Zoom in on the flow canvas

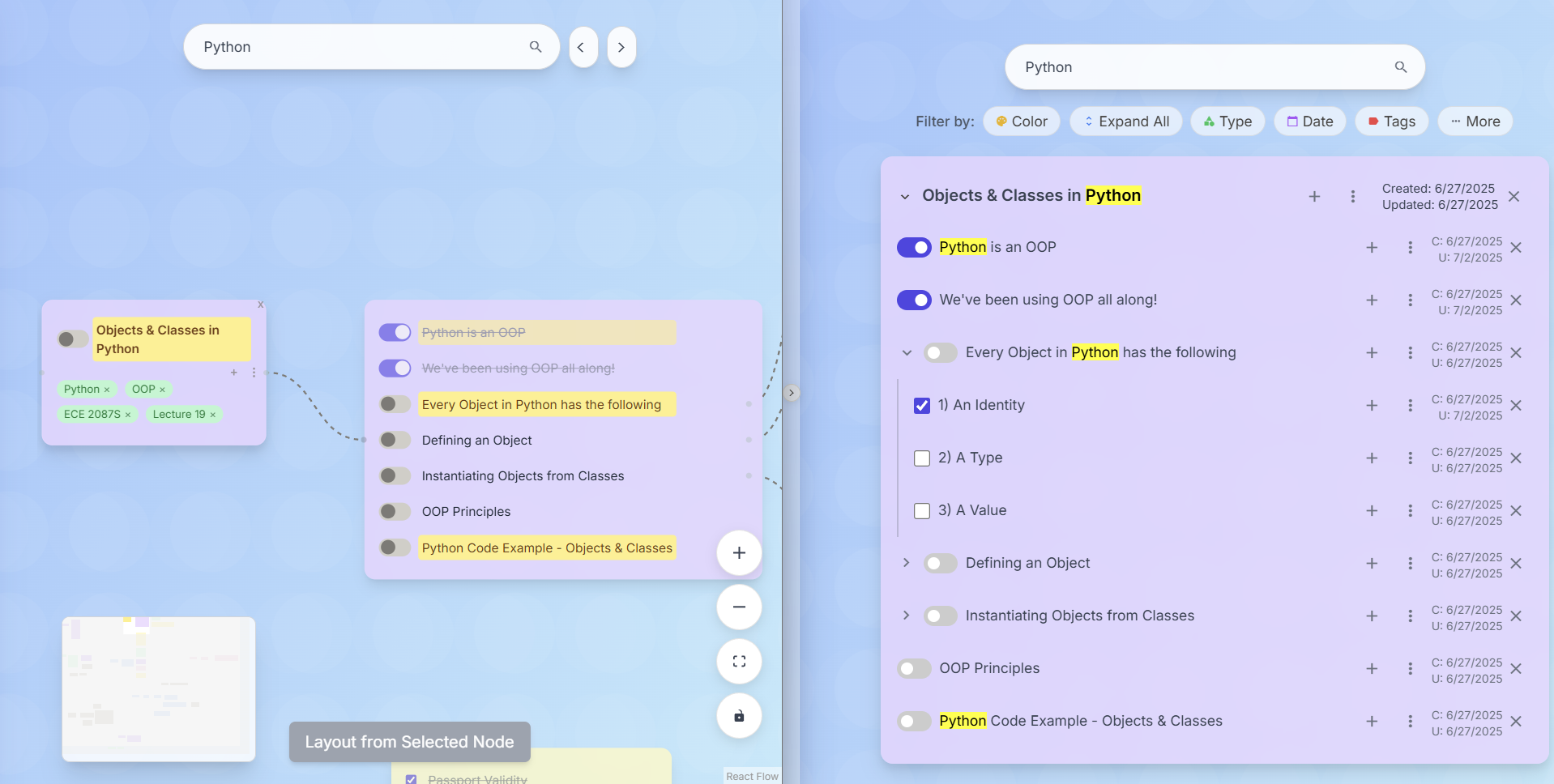point(739,553)
